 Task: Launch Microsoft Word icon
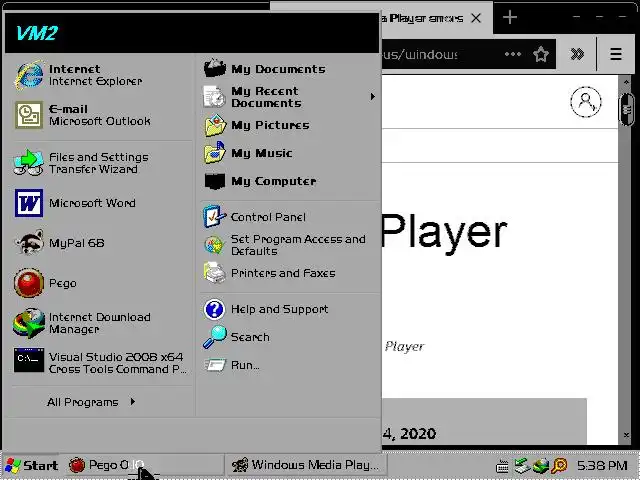(29, 202)
